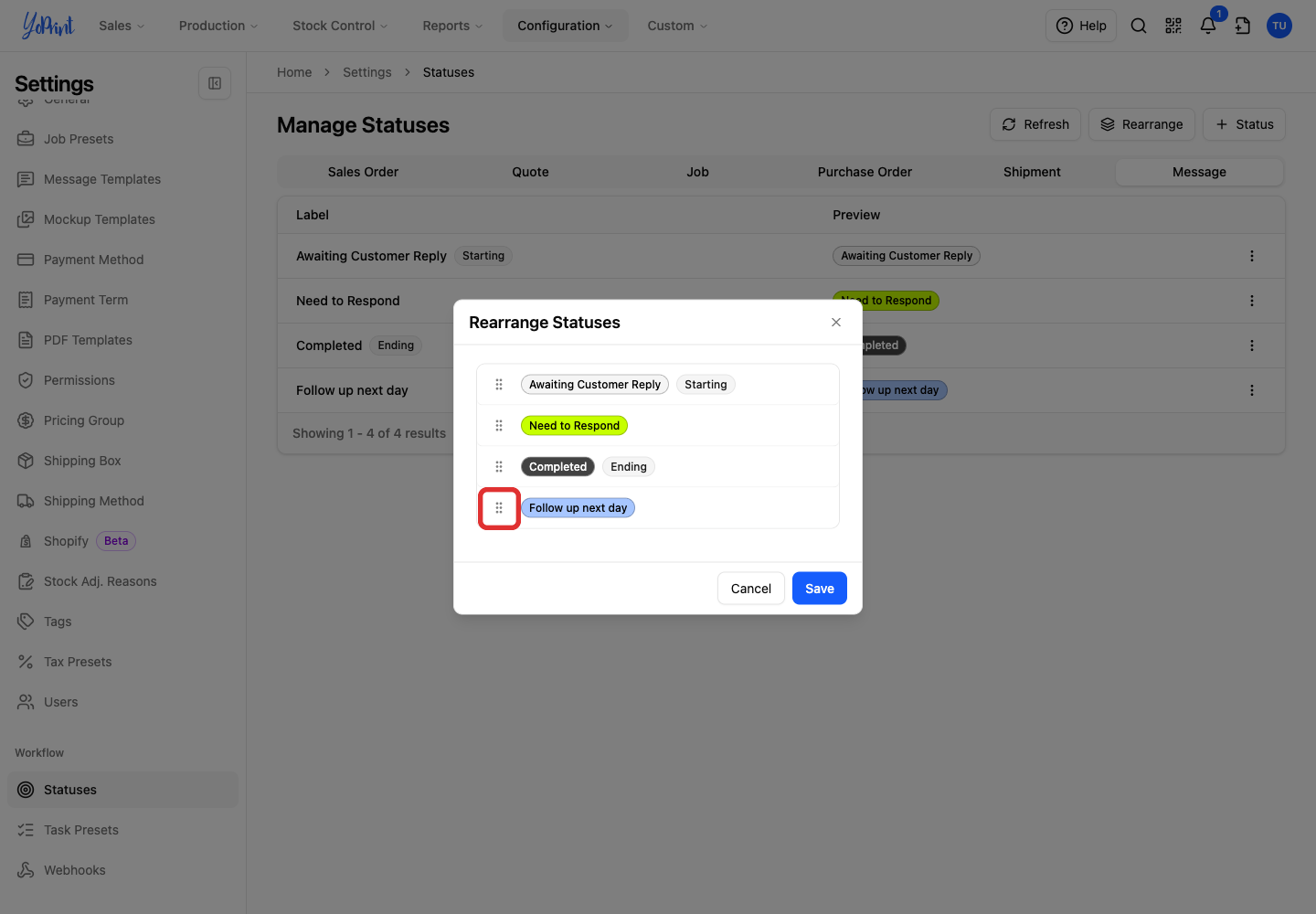Open the Reports dropdown menu

click(x=452, y=26)
